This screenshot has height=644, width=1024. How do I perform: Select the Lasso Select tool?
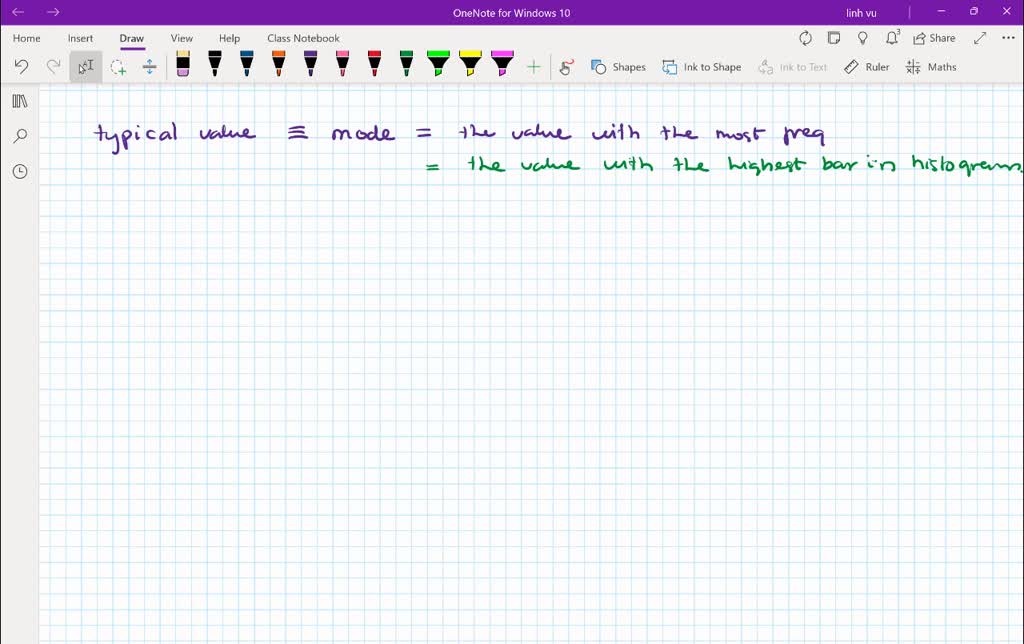coord(118,67)
